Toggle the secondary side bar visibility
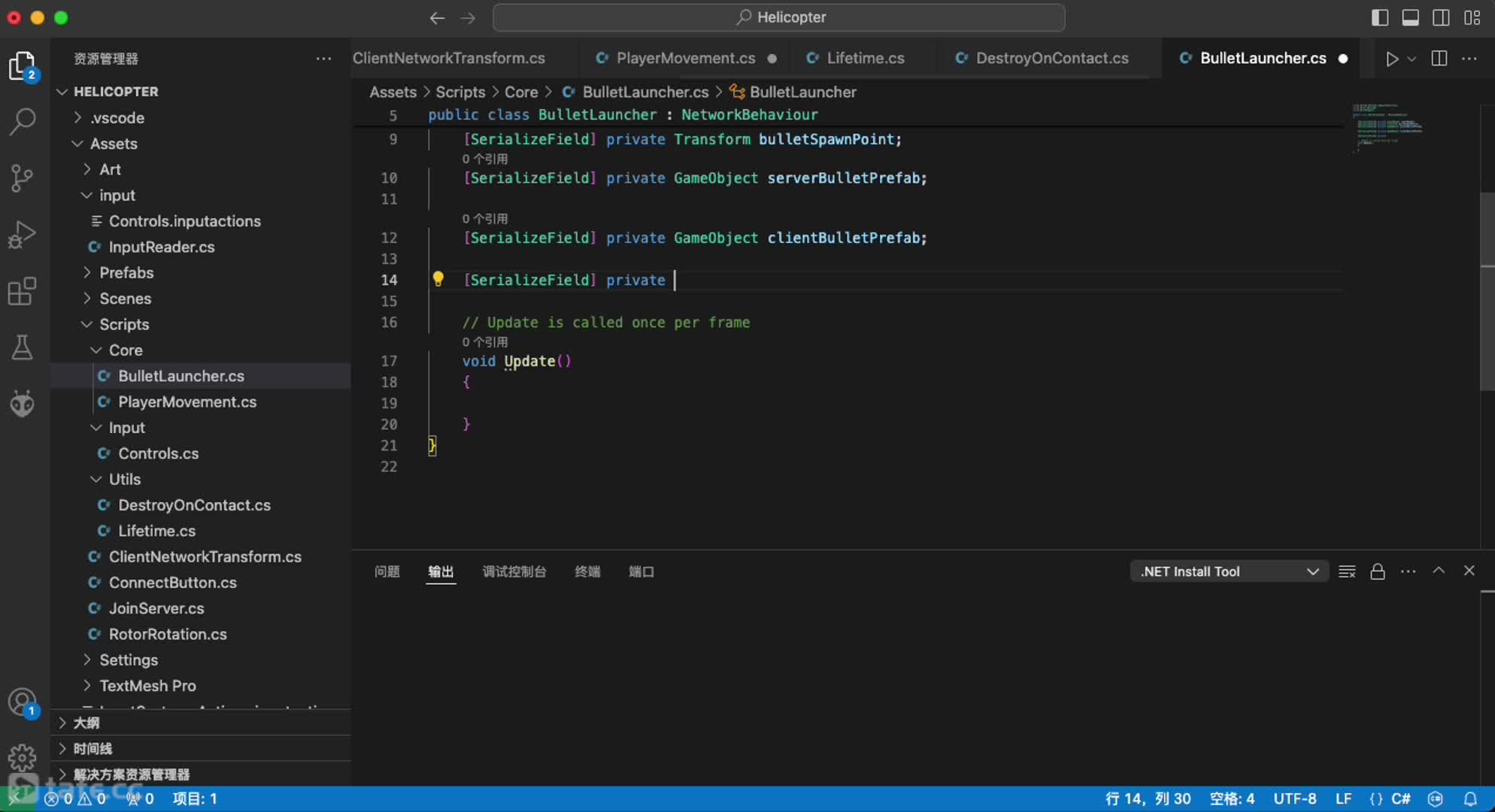The width and height of the screenshot is (1495, 812). [1442, 17]
